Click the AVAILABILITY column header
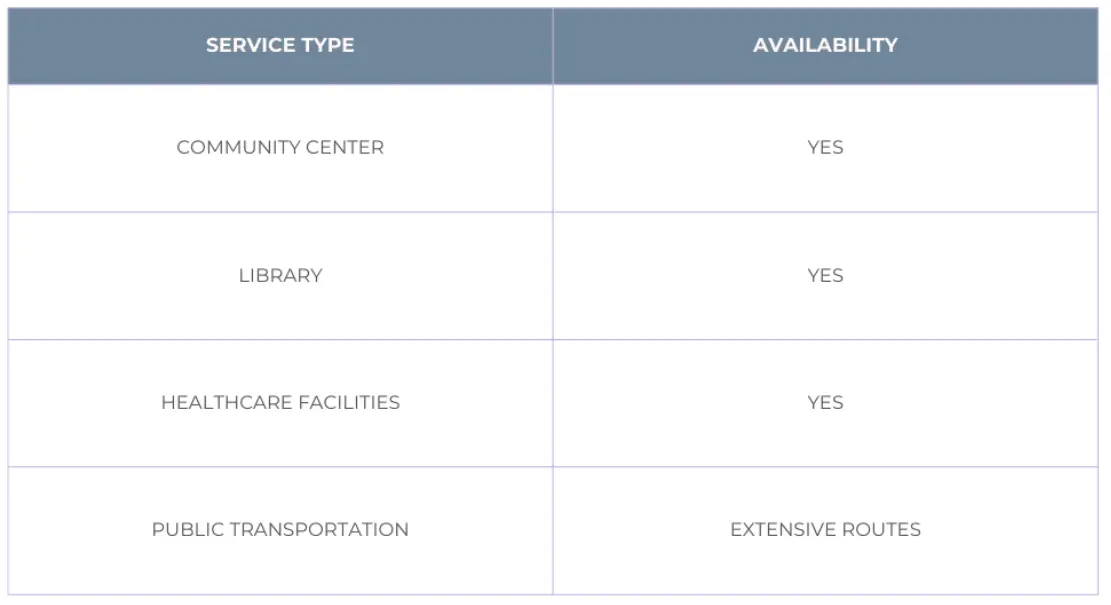Image resolution: width=1111 pixels, height=605 pixels. point(825,45)
